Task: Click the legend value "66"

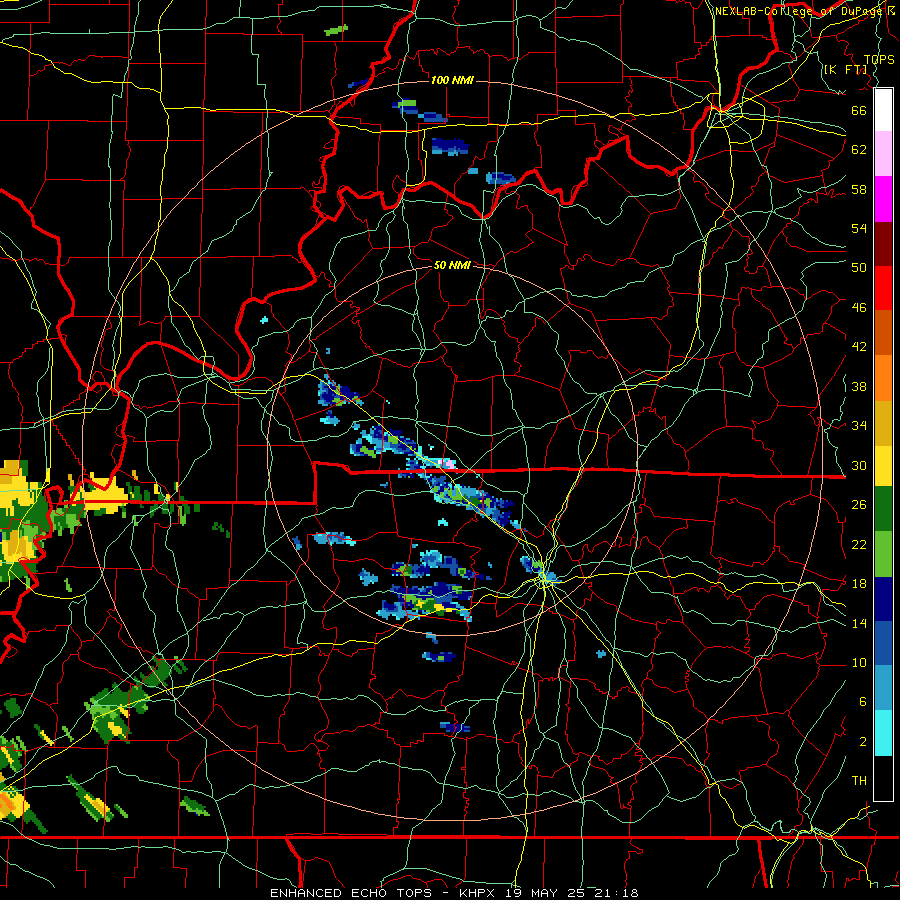Action: 859,110
